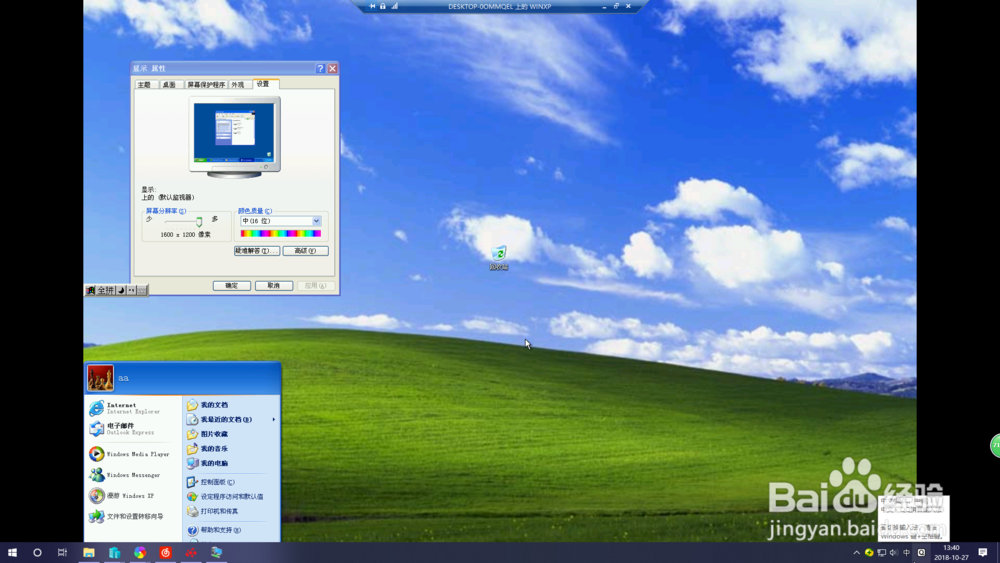Click the 疑难解答 button
The width and height of the screenshot is (1000, 563).
[256, 251]
